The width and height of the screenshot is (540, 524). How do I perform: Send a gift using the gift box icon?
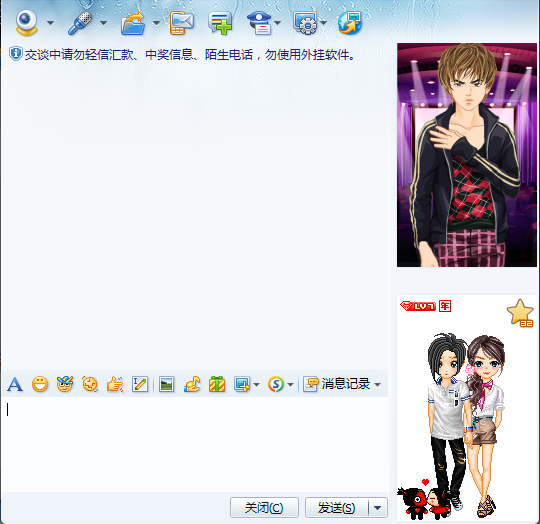(217, 384)
